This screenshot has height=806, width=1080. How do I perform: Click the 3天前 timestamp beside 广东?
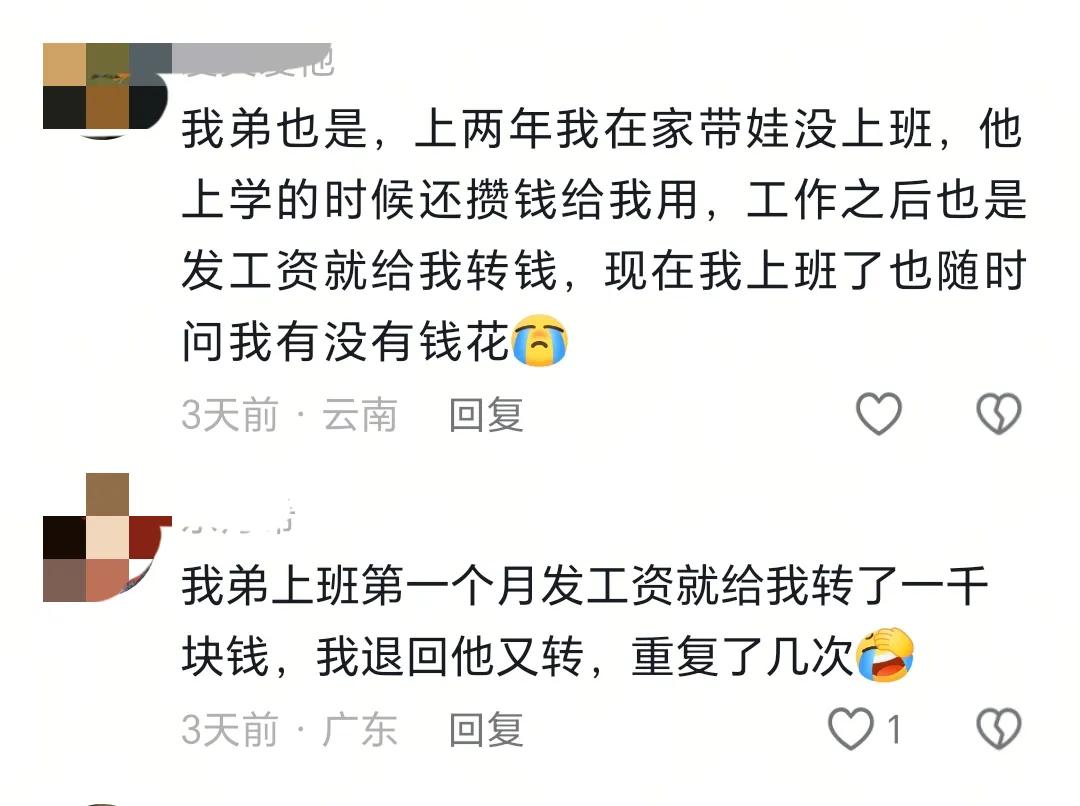coord(229,730)
